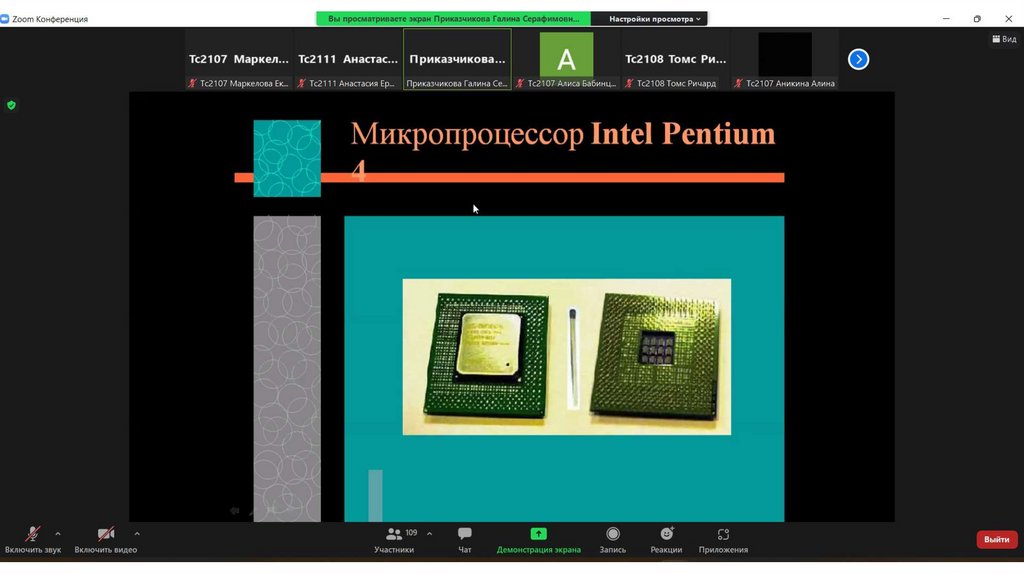Open Реакции reactions menu
The width and height of the screenshot is (1024, 574).
[x=666, y=540]
